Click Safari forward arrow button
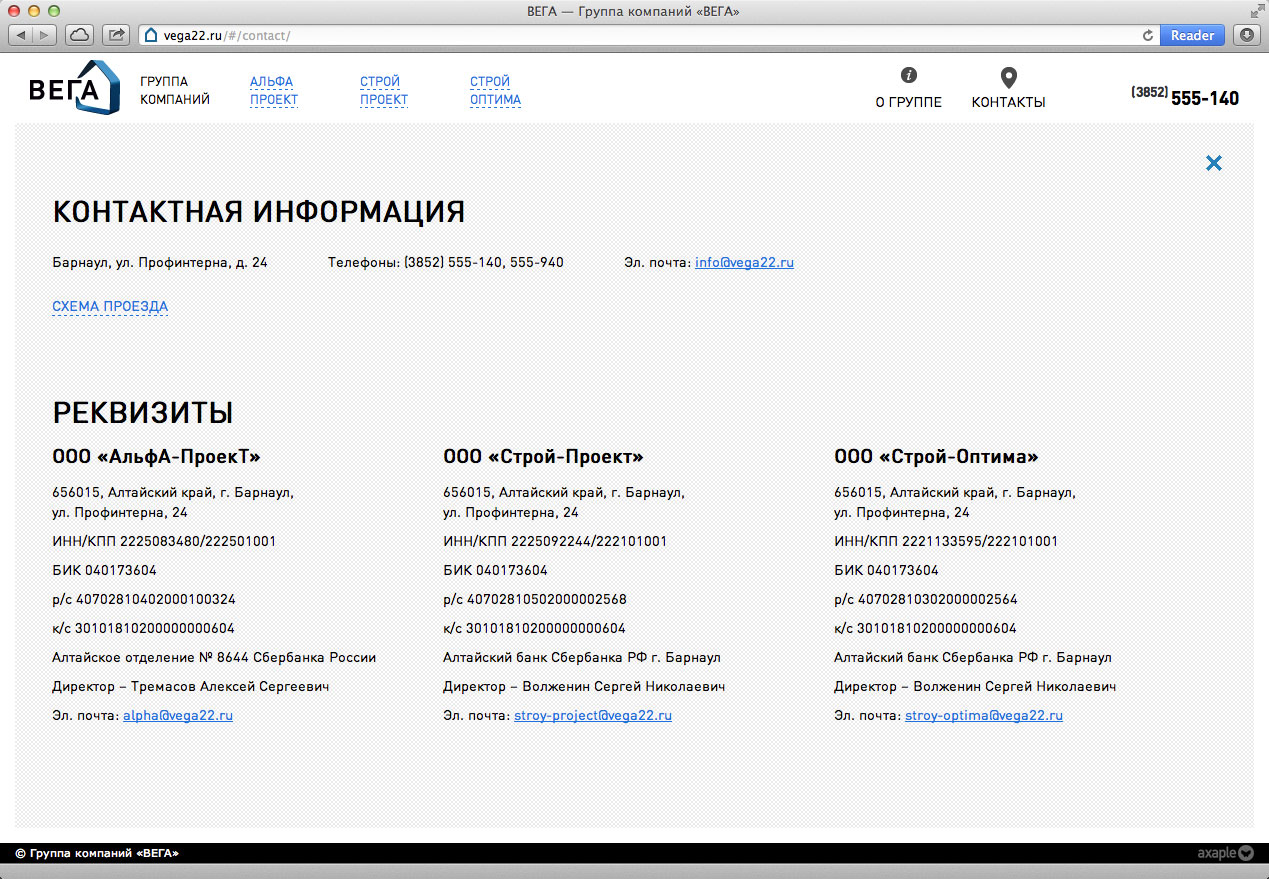The height and width of the screenshot is (879, 1269). click(45, 35)
